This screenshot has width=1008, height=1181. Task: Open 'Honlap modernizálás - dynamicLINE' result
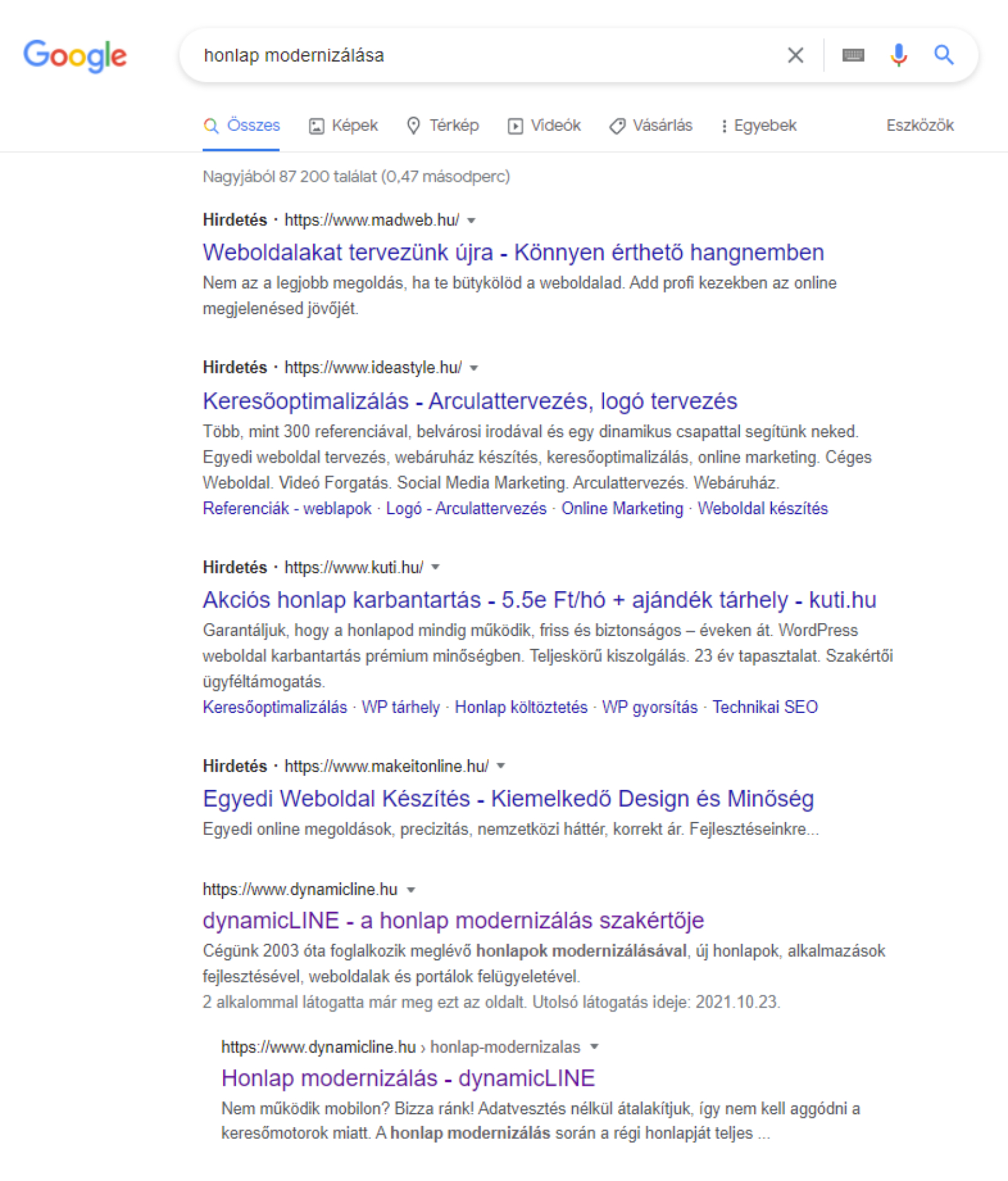(408, 1078)
